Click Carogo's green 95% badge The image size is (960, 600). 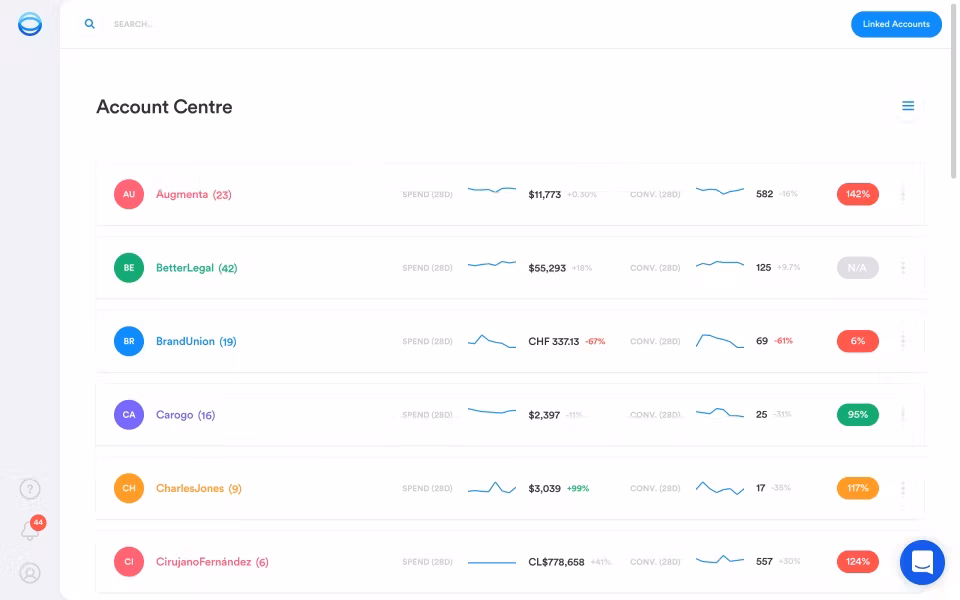[x=857, y=414]
